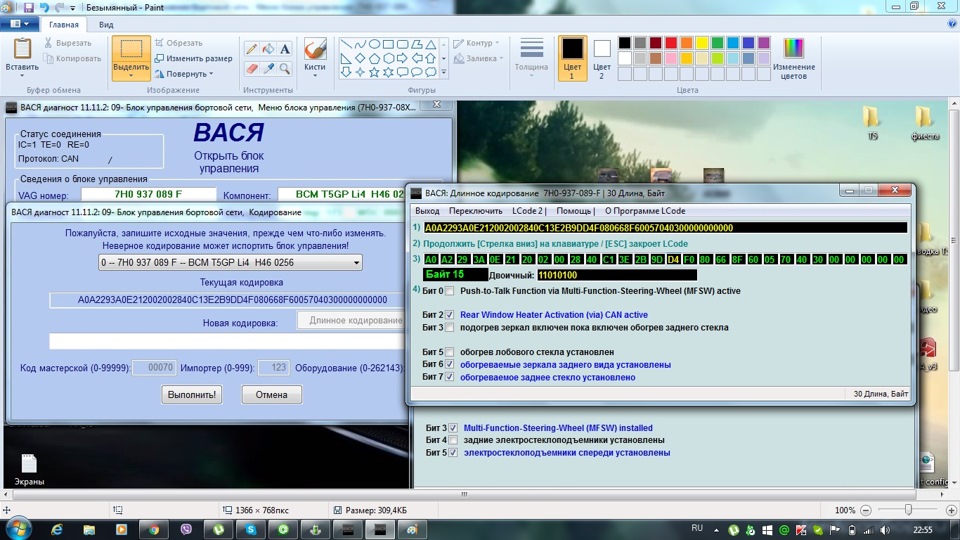
Task: Adjust the Paint zoom slider handle
Action: tap(909, 510)
